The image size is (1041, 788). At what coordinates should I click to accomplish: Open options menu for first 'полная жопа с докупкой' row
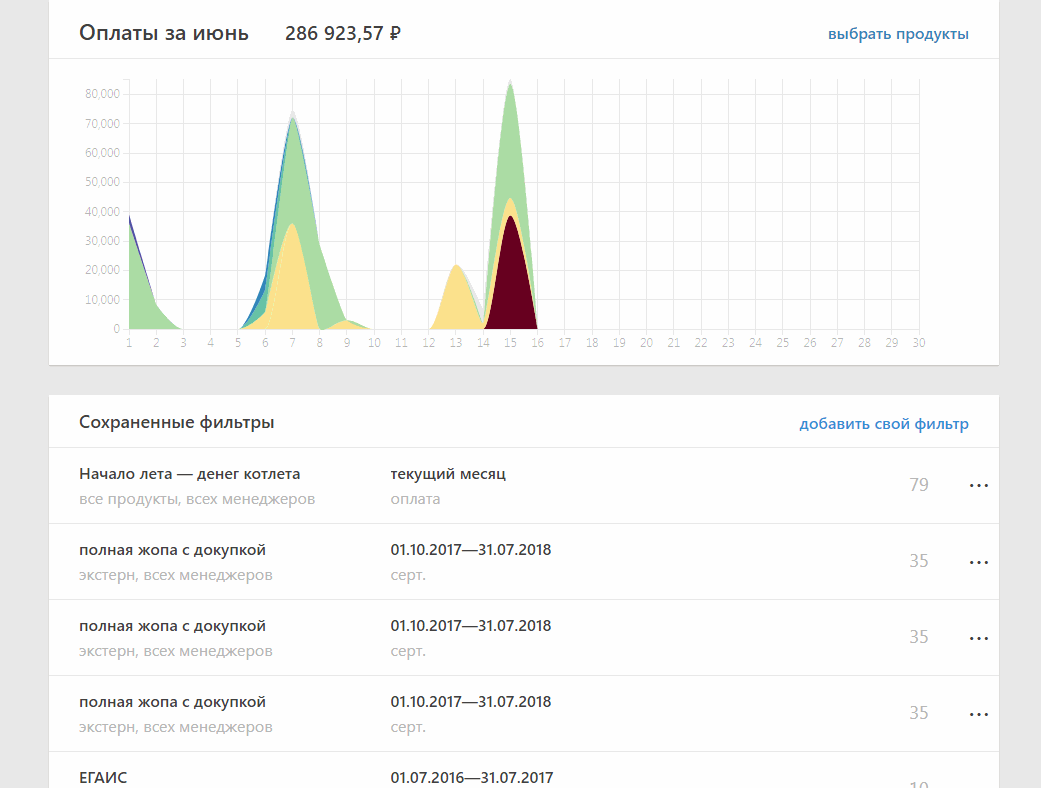979,562
